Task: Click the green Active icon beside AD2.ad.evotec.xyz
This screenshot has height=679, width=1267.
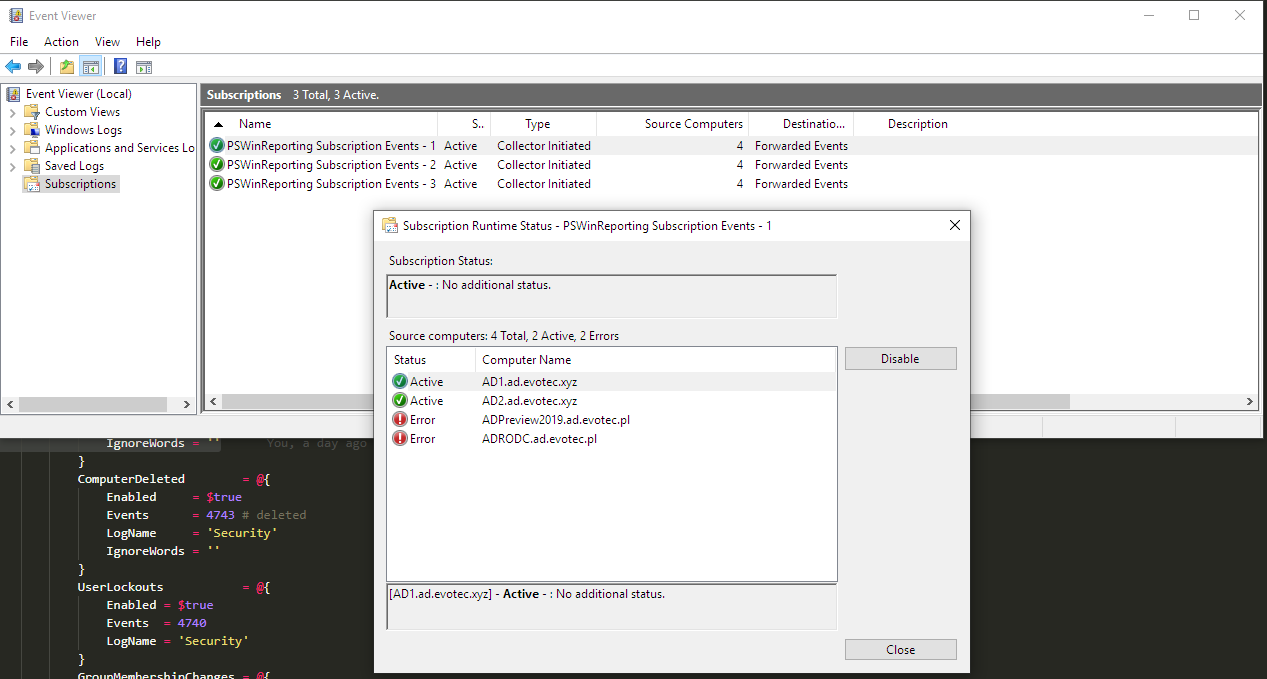Action: coord(397,400)
